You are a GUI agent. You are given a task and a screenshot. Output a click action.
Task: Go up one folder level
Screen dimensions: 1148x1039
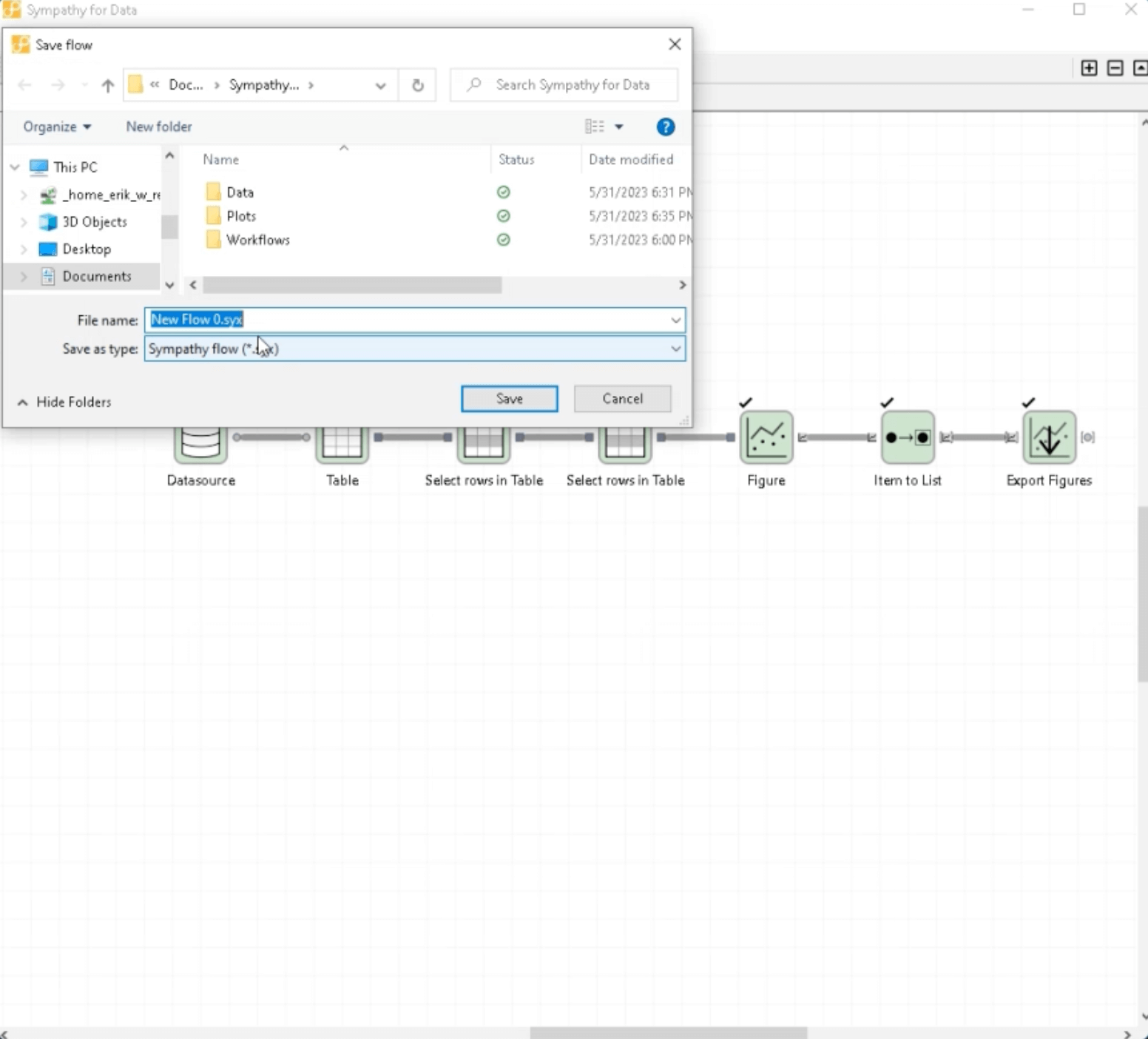click(x=108, y=85)
